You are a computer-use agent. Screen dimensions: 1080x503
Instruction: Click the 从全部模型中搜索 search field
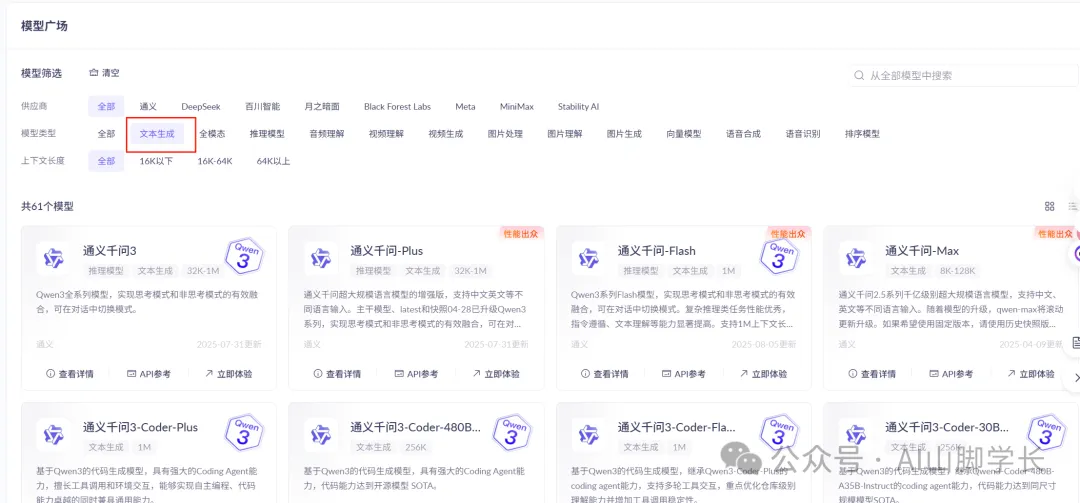tap(962, 75)
